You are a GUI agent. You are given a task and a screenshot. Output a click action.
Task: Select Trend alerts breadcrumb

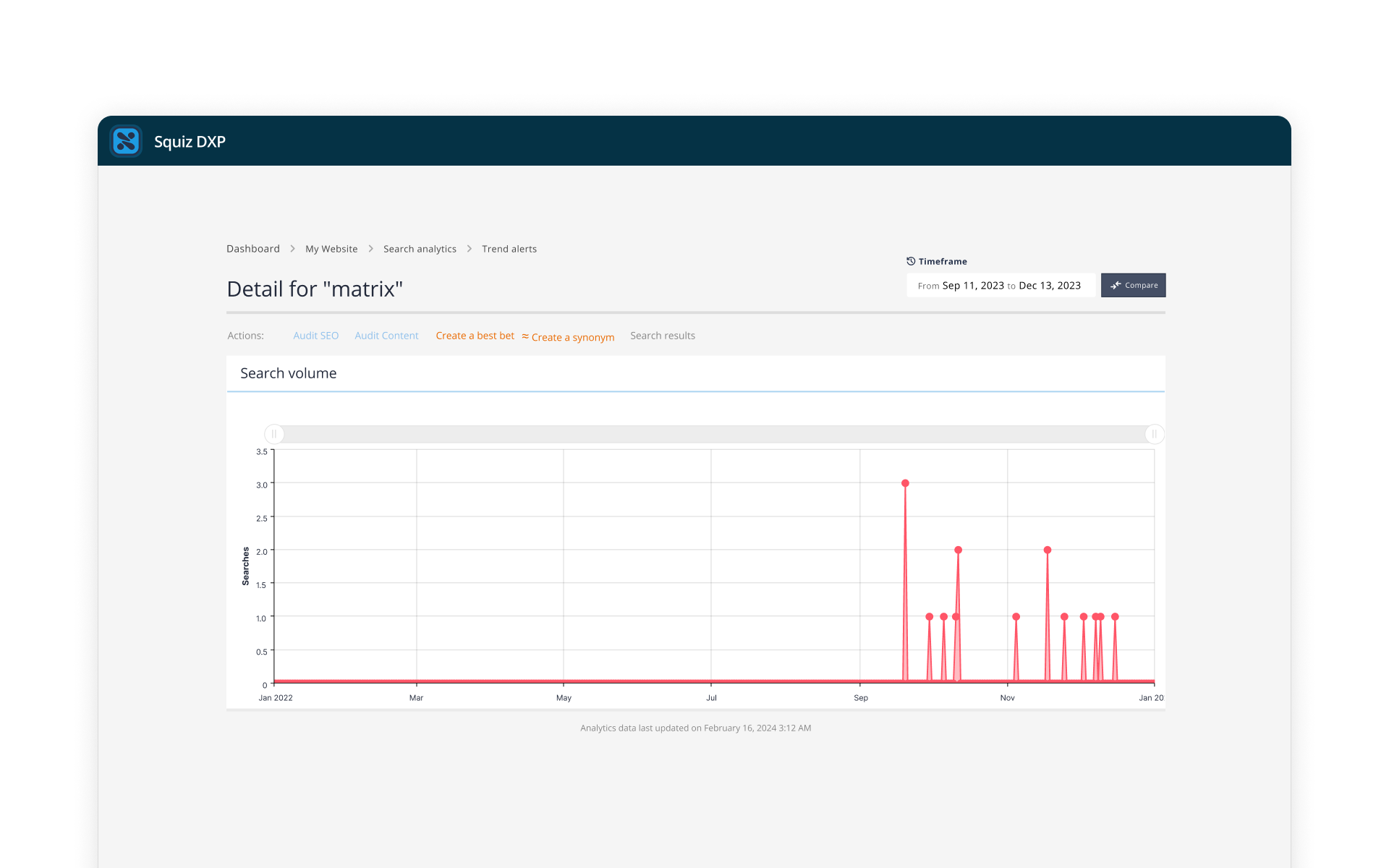509,249
